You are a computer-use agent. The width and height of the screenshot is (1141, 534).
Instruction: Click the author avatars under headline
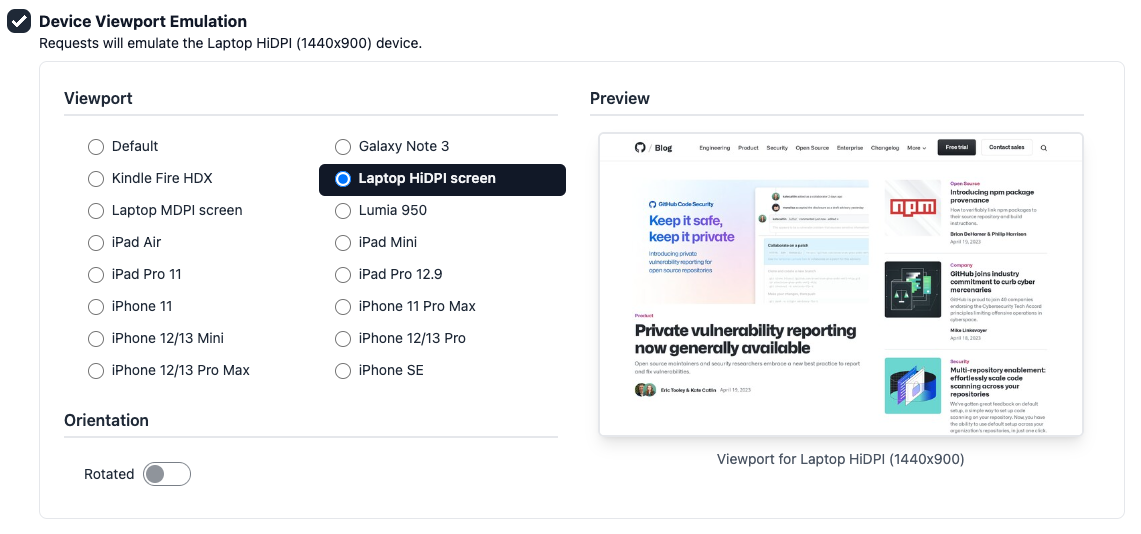click(x=645, y=390)
